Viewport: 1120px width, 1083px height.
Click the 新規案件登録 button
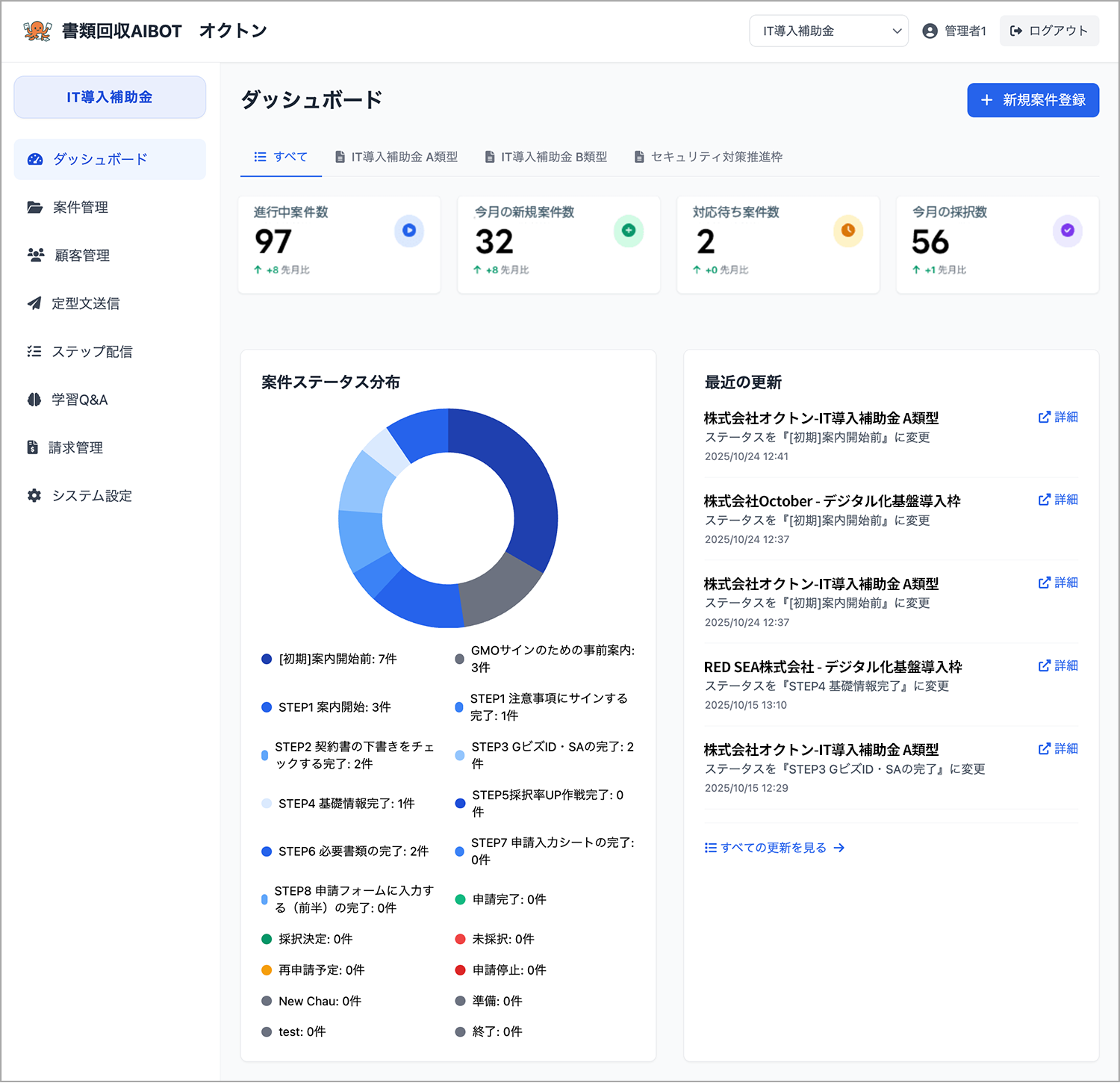click(1033, 99)
